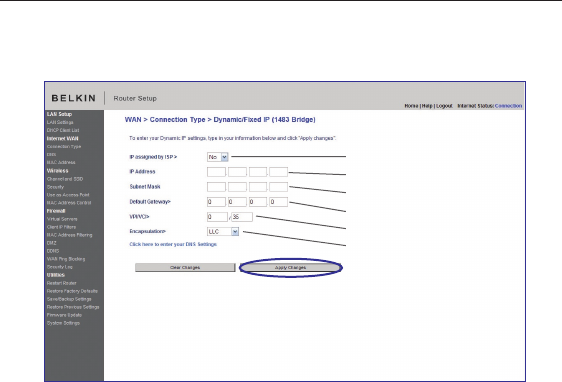The height and width of the screenshot is (382, 562).
Task: Open LAN Settings in the sidebar
Action: coord(60,123)
